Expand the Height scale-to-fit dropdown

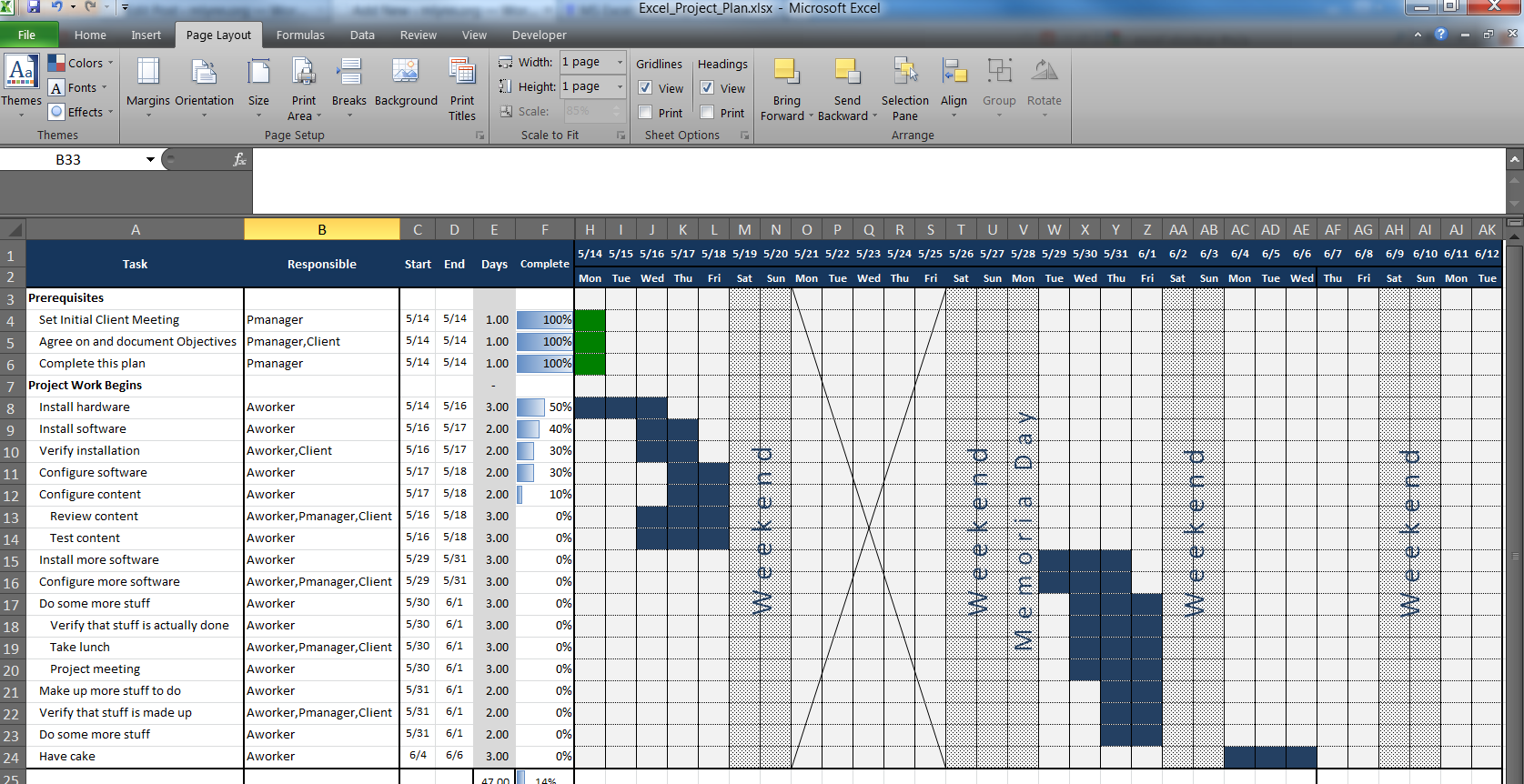(x=621, y=87)
